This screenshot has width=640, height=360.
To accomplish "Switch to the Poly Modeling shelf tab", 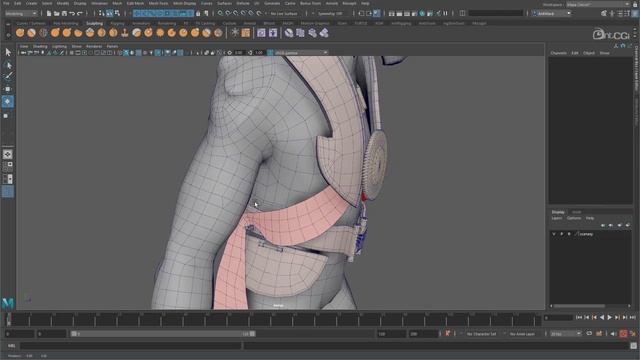I will (x=65, y=23).
